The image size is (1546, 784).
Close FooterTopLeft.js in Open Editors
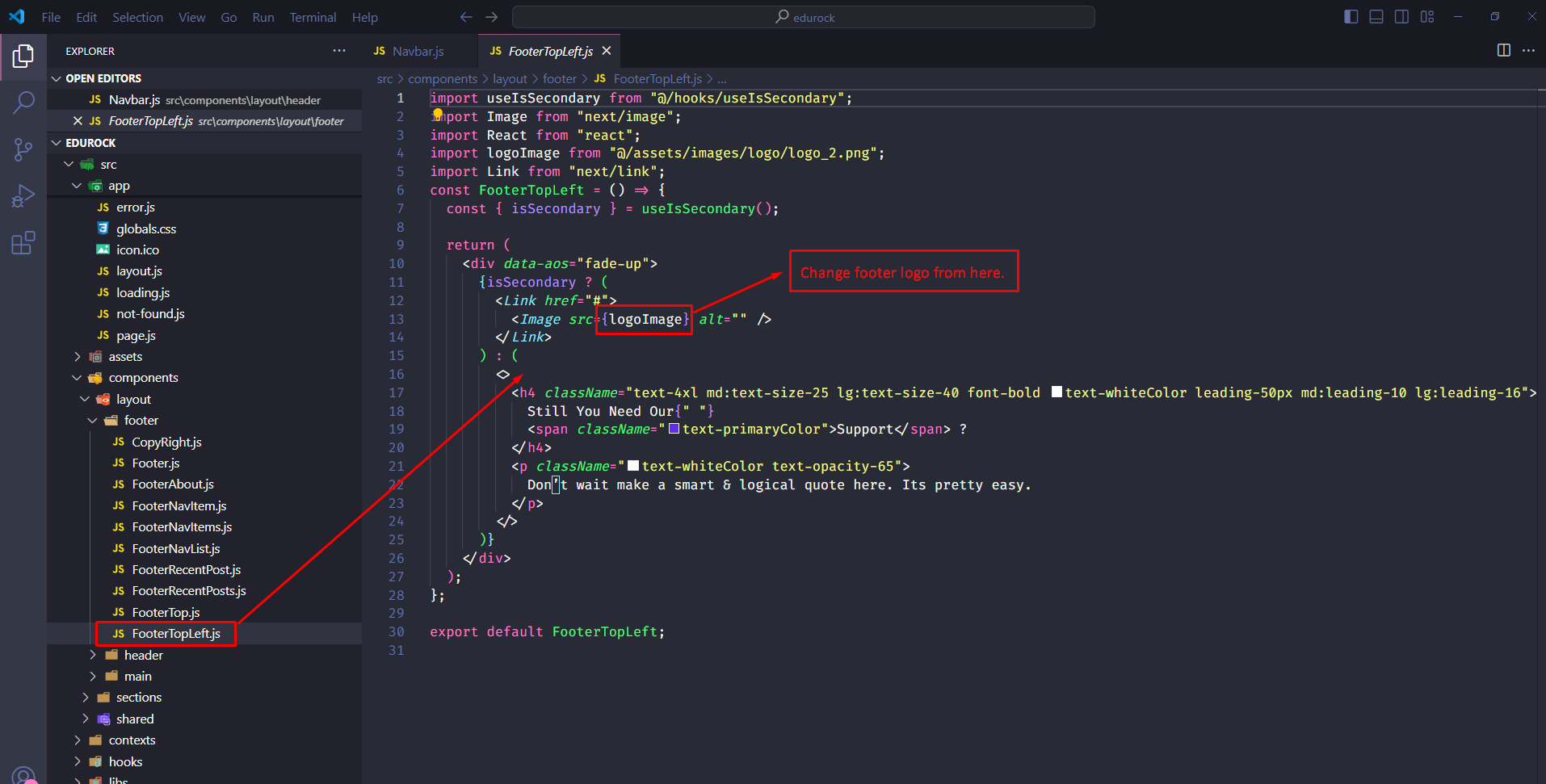(78, 121)
